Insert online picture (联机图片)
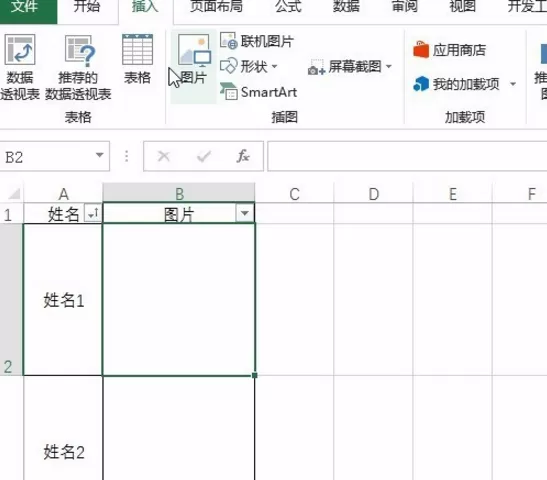Viewport: 547px width, 480px height. (x=257, y=41)
